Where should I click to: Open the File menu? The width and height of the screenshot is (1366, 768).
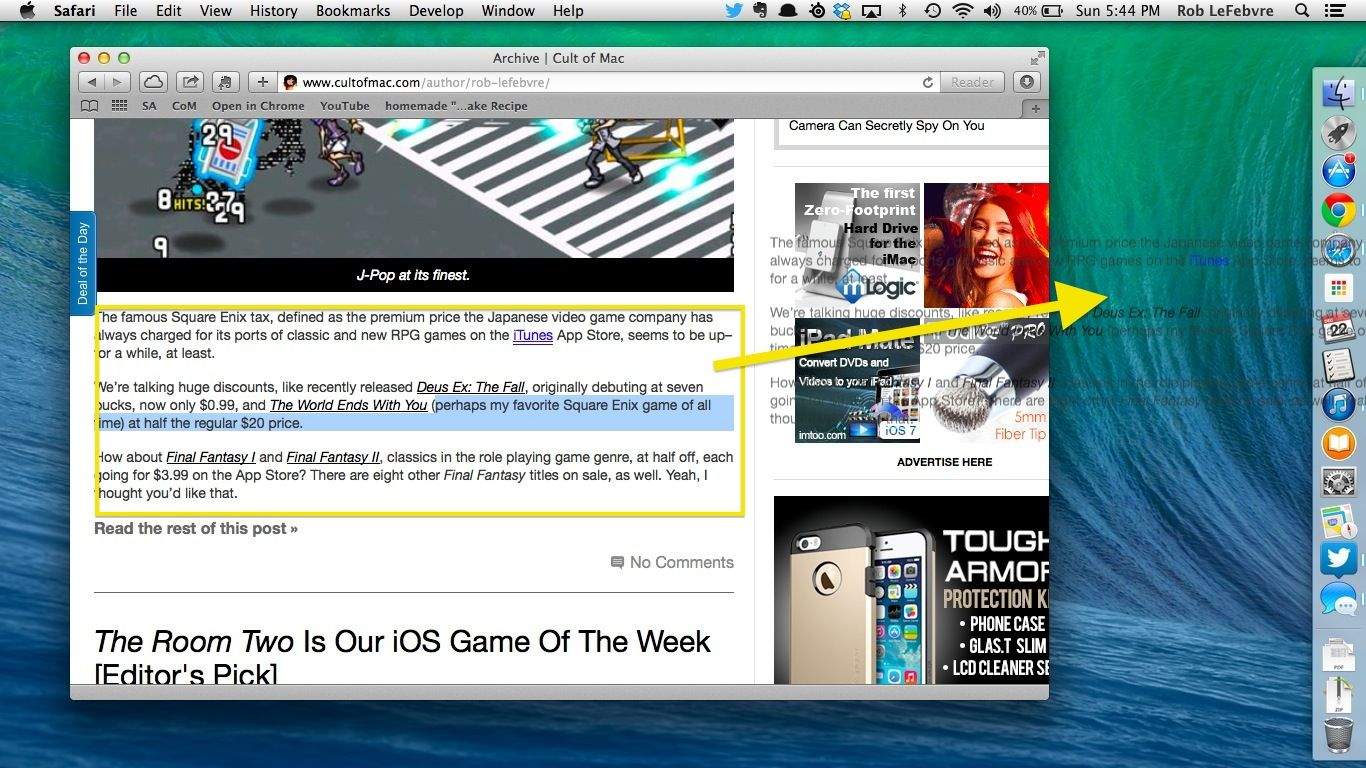pos(126,11)
